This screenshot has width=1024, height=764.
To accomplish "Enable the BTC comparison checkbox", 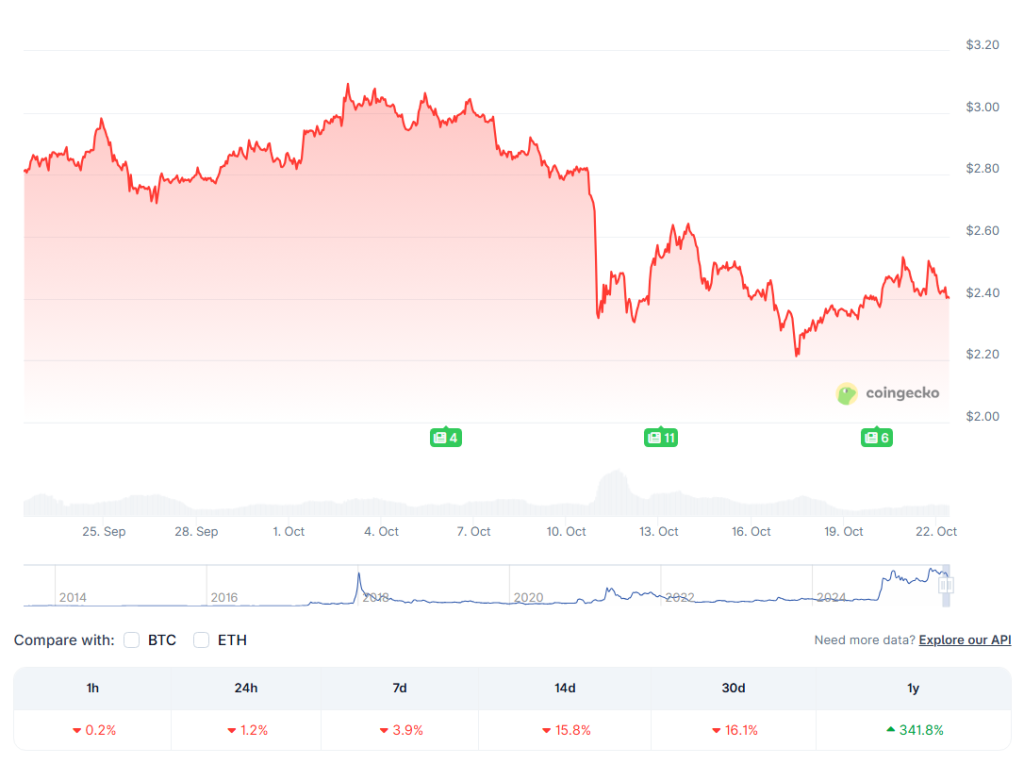I will point(132,640).
